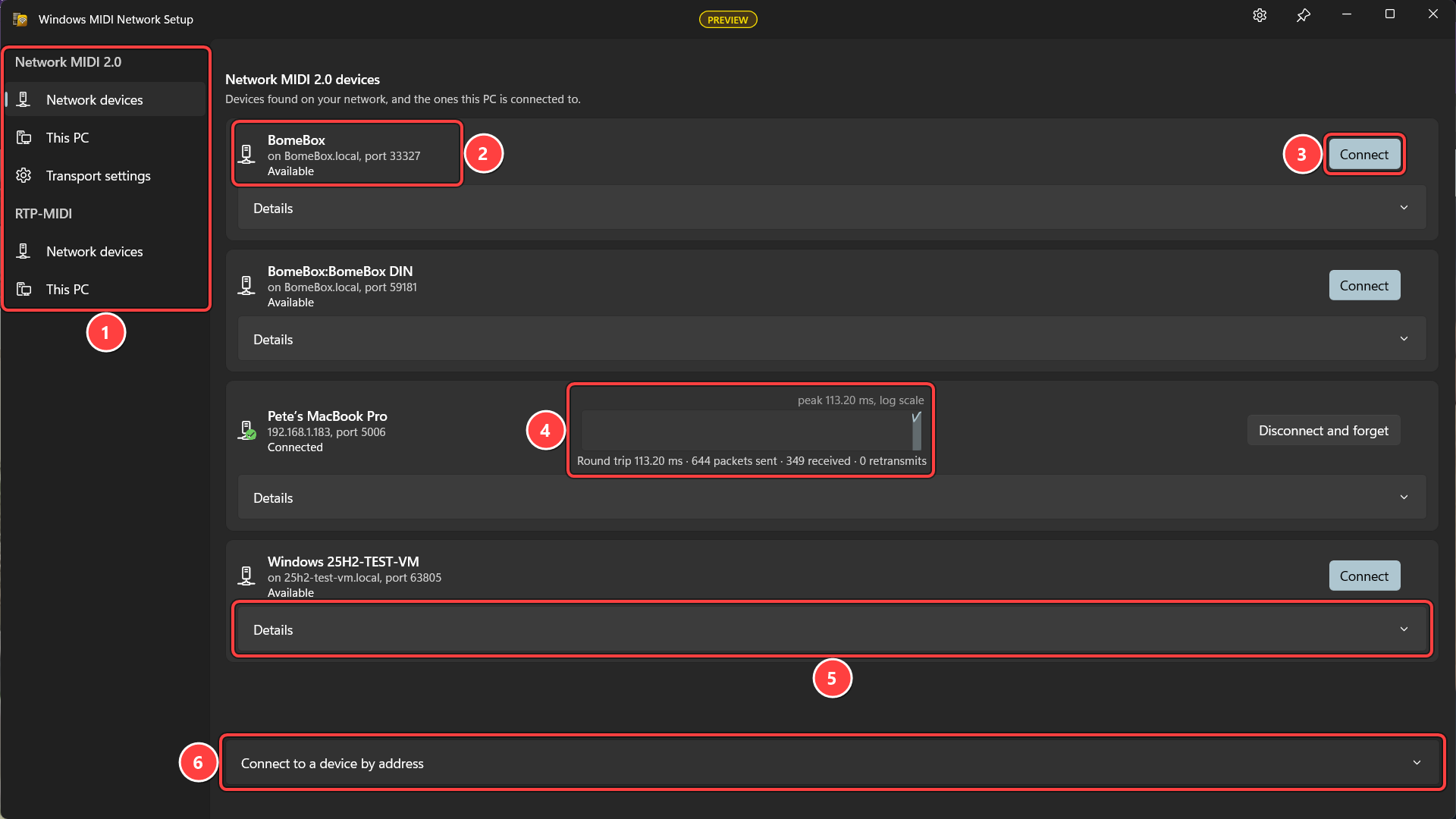Open This PC under Network MIDI 2.0
1456x819 pixels.
tap(106, 137)
